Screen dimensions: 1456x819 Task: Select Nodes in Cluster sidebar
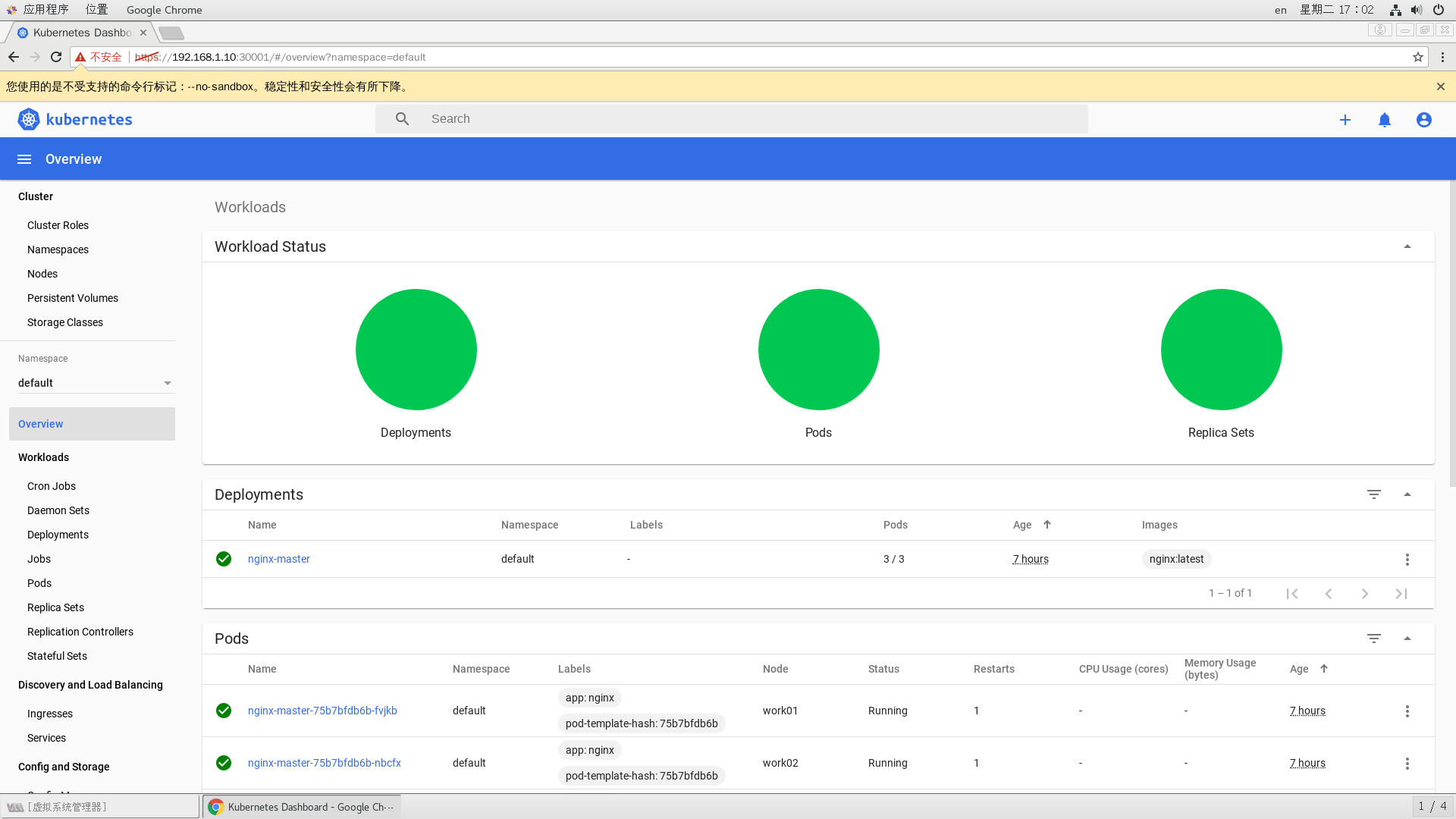42,274
